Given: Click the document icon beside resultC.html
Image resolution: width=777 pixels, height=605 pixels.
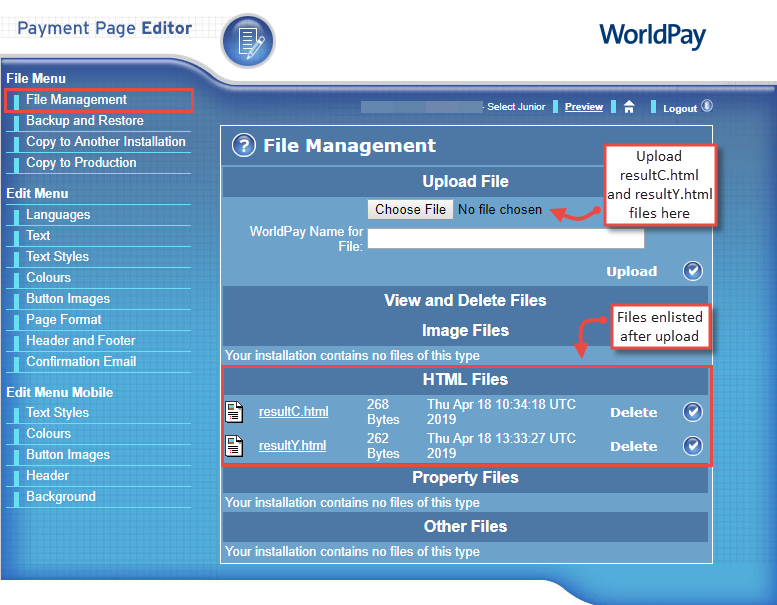Looking at the screenshot, I should pyautogui.click(x=234, y=412).
